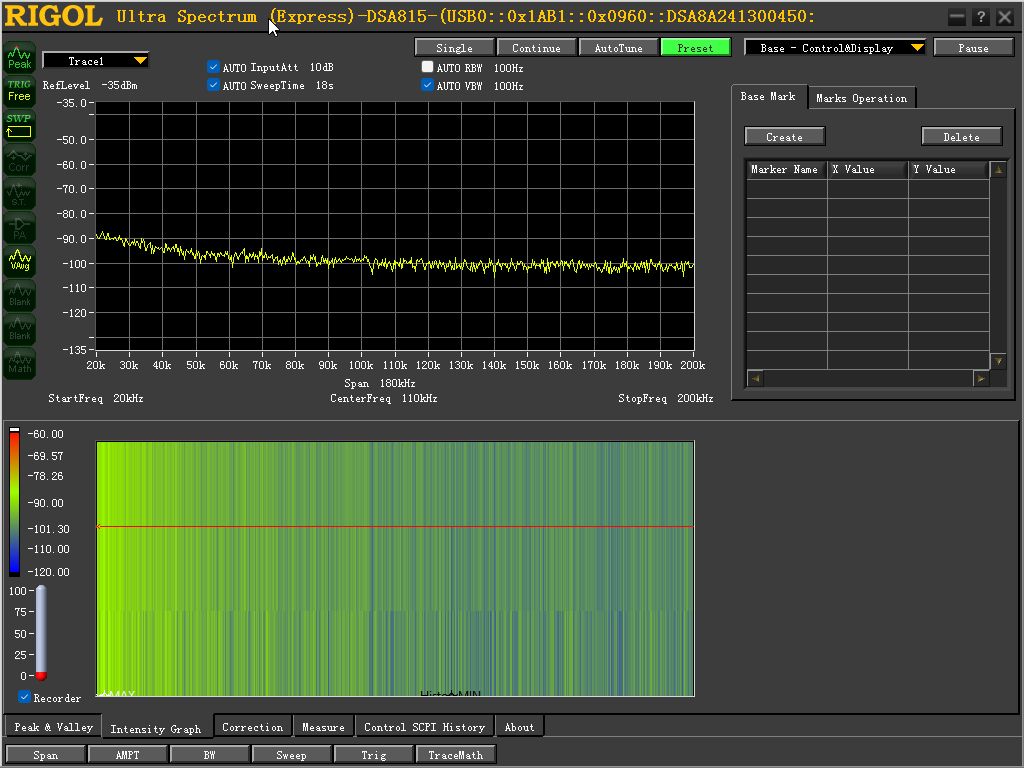Select the VAvg video average icon

[20, 261]
